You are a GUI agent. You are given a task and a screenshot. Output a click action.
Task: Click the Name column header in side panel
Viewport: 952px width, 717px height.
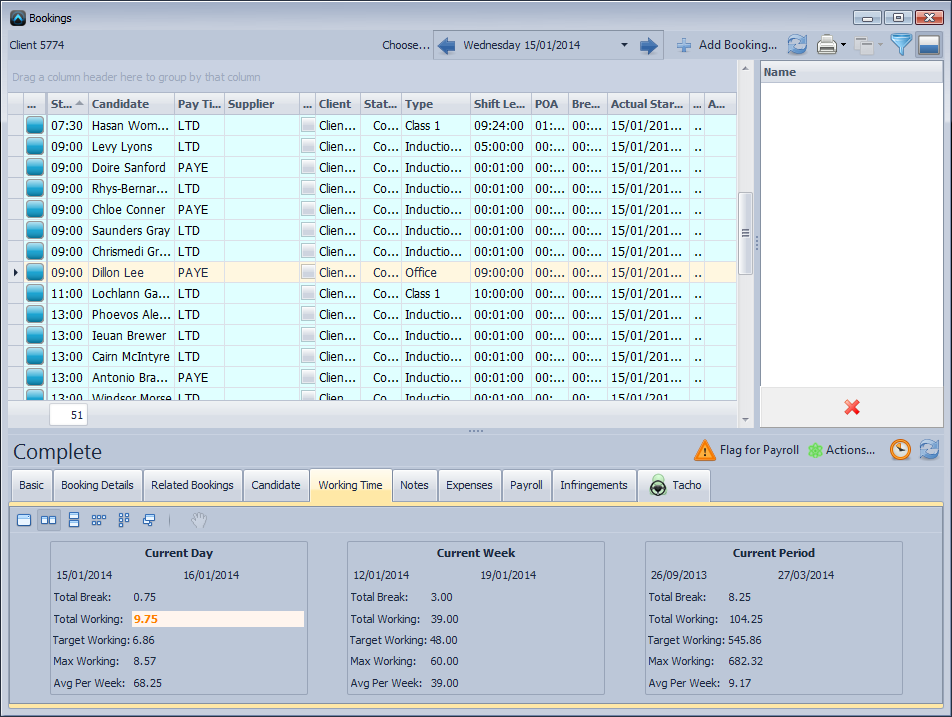coord(851,72)
